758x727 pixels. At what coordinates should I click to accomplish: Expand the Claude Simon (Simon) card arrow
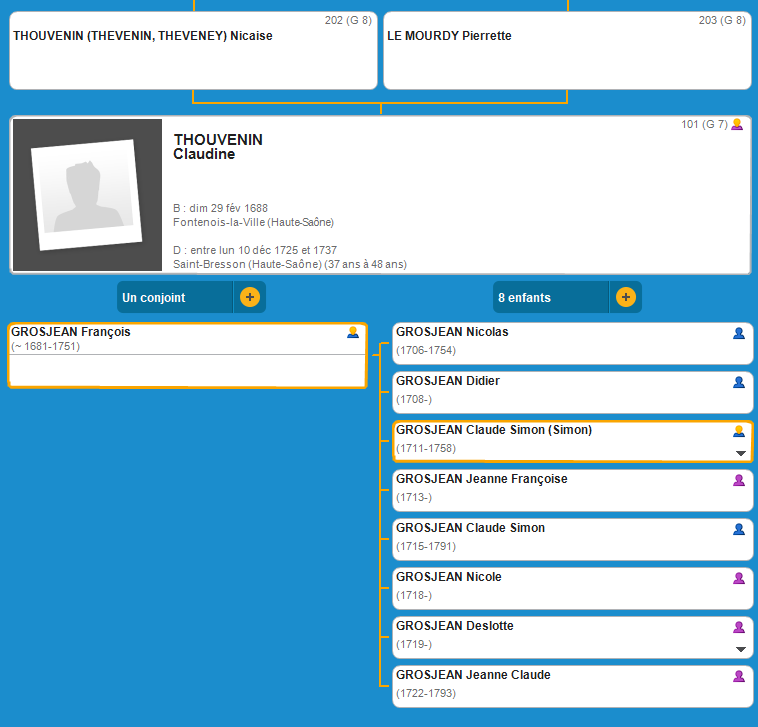tap(741, 453)
